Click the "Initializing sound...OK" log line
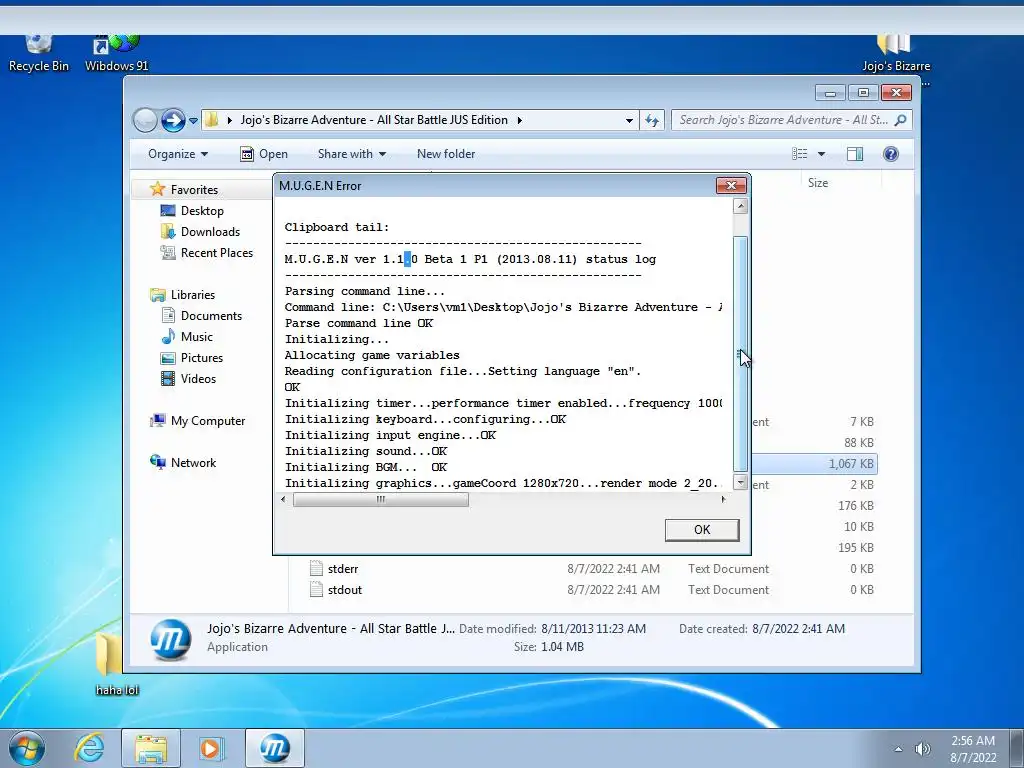 pos(366,451)
